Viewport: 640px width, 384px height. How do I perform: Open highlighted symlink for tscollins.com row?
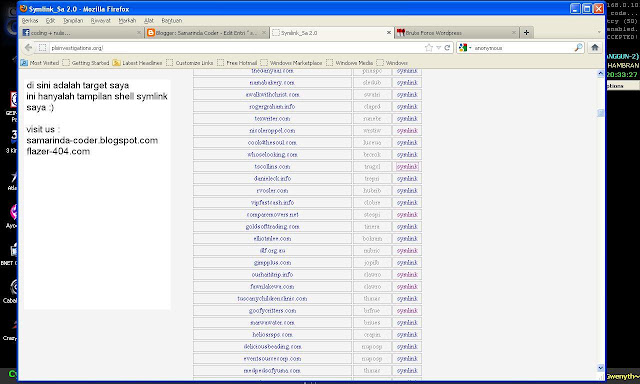pyautogui.click(x=407, y=166)
